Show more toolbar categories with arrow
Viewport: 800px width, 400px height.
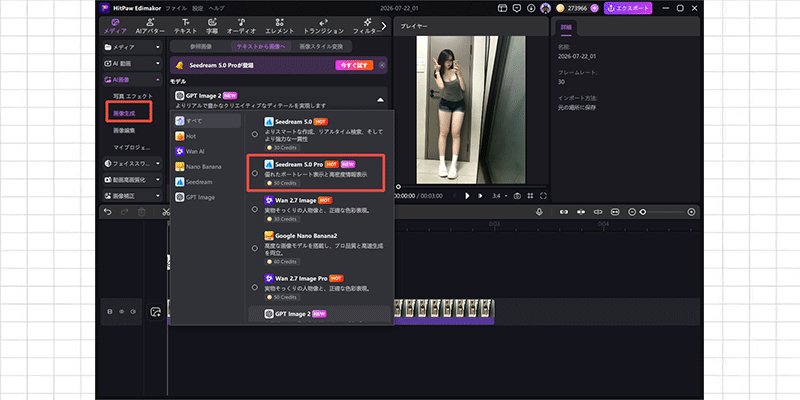[x=384, y=26]
